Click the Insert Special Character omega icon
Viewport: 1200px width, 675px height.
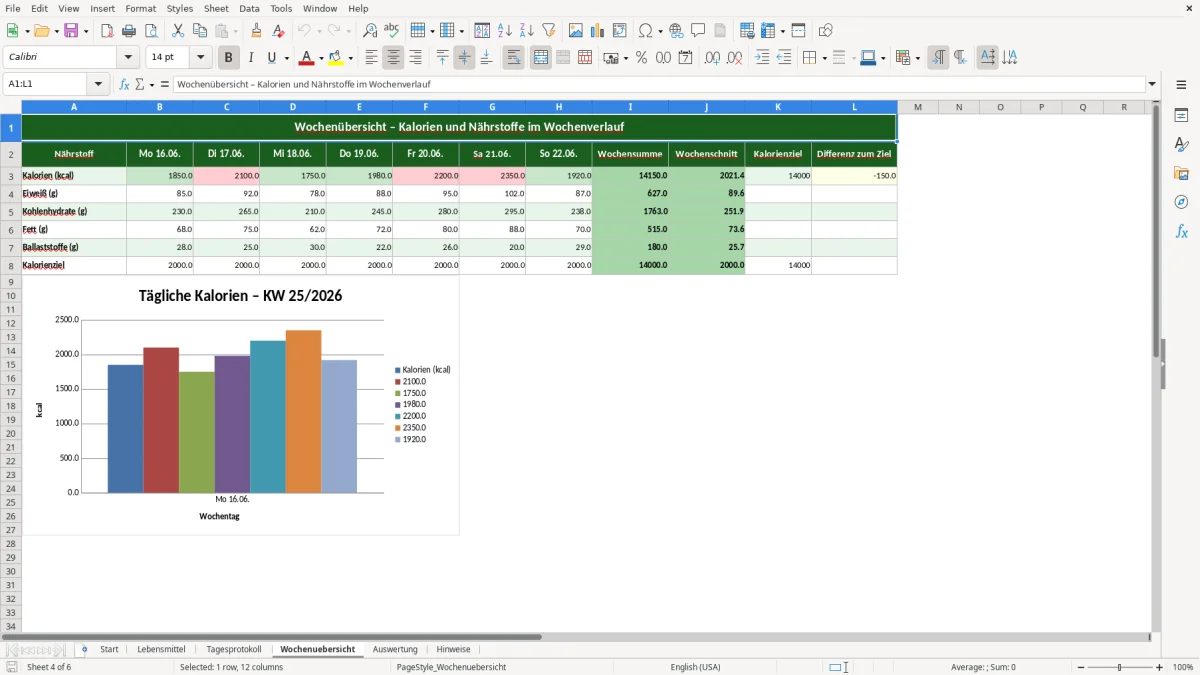[x=645, y=31]
